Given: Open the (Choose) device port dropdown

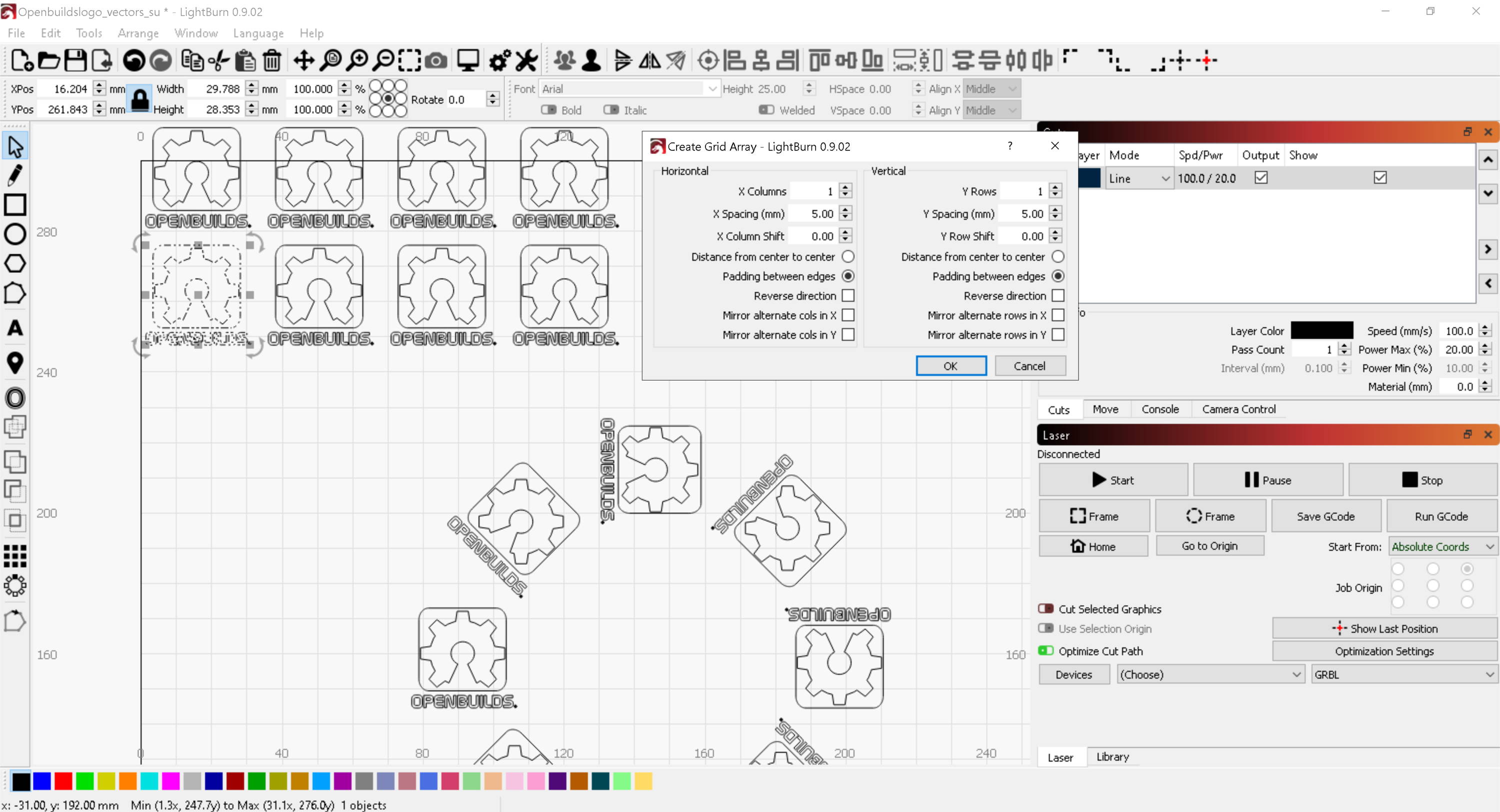Looking at the screenshot, I should (1210, 675).
